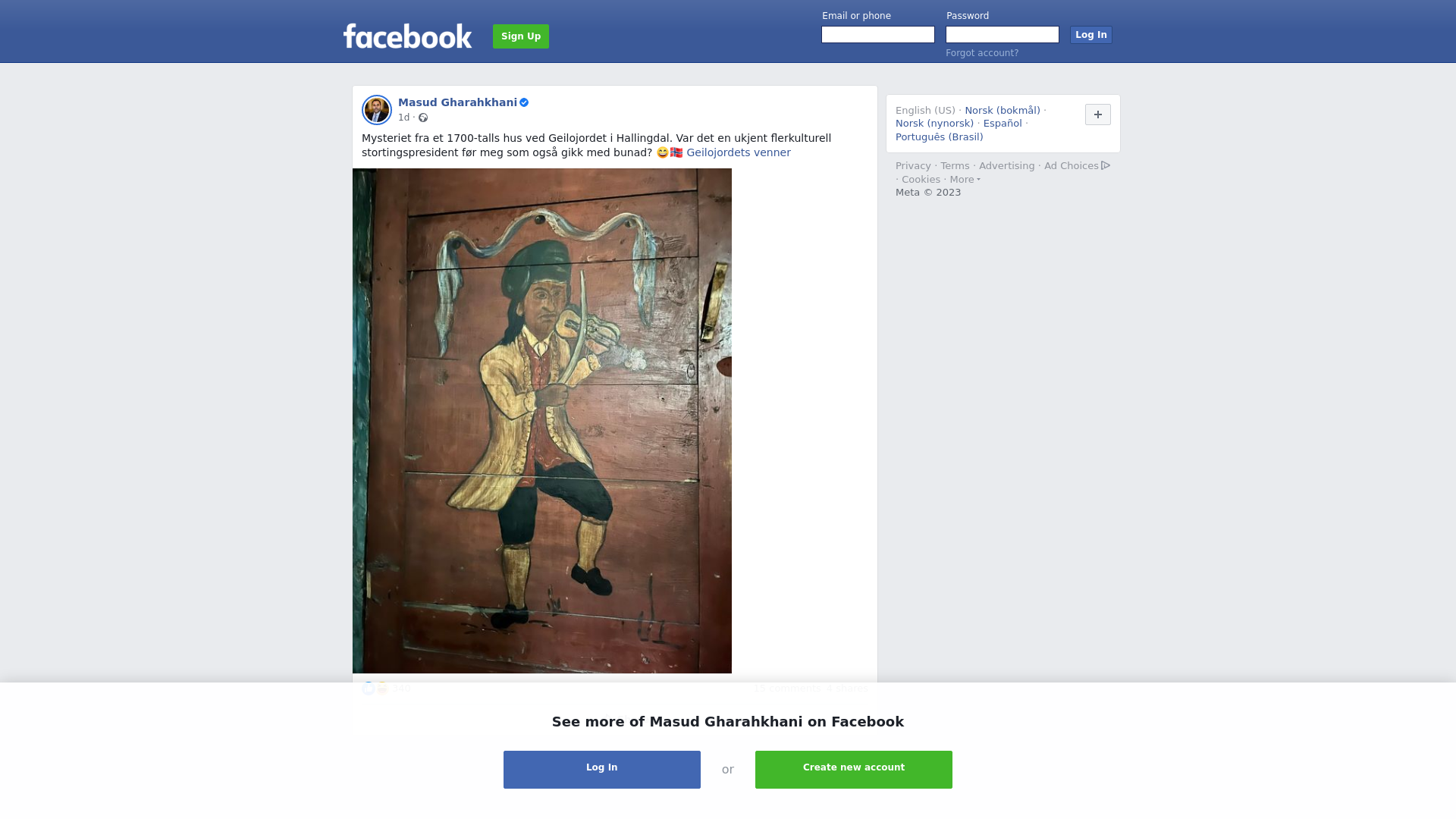The width and height of the screenshot is (1456, 819).
Task: Click the plus button for more languages
Action: pyautogui.click(x=1097, y=115)
